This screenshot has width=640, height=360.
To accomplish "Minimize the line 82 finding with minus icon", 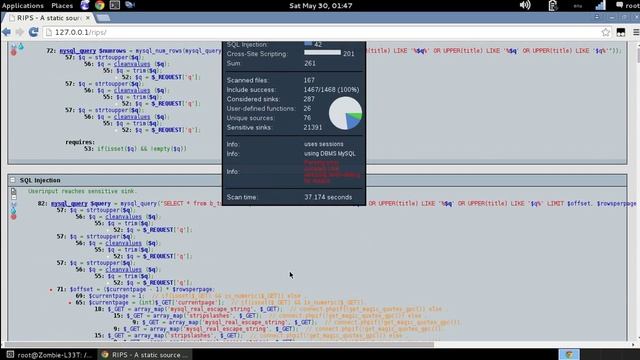I will pos(13,198).
